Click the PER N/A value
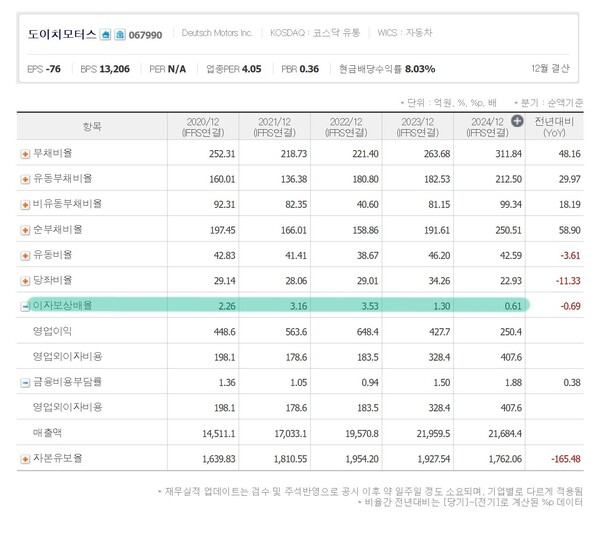This screenshot has height=533, width=600. (x=177, y=69)
